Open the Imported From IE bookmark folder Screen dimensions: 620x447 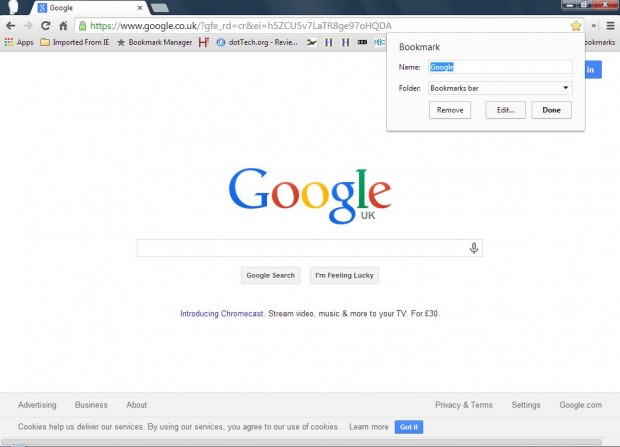click(75, 42)
